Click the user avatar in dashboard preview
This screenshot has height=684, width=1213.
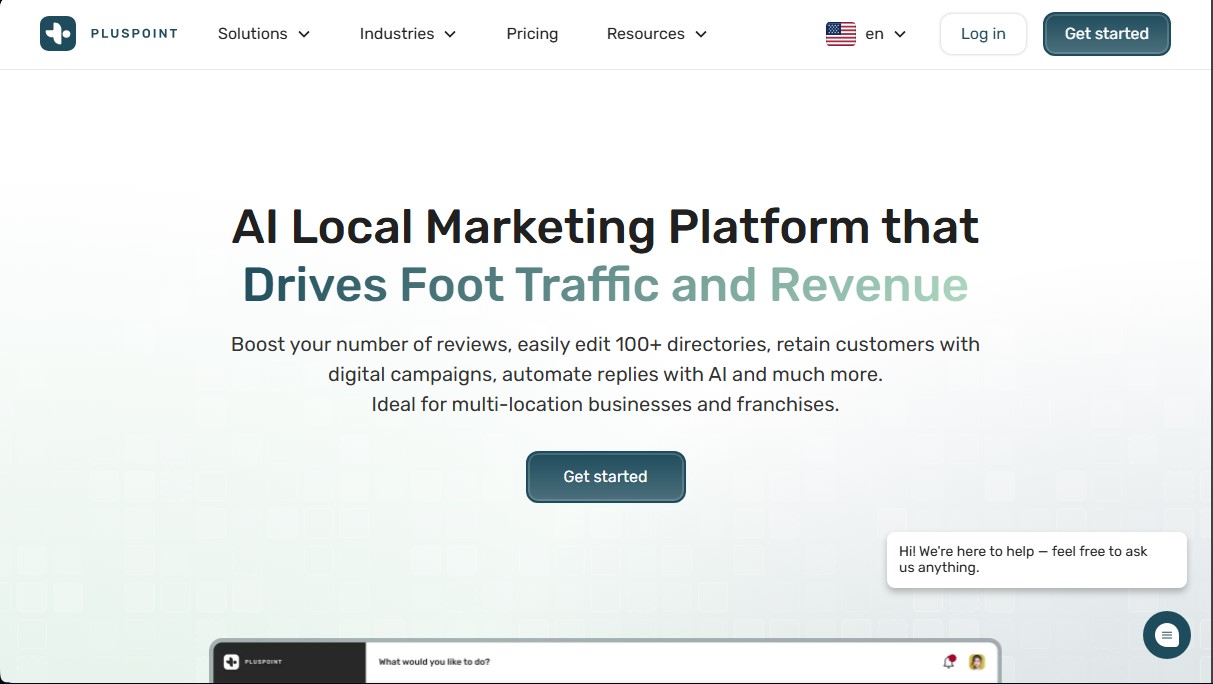[x=977, y=662]
